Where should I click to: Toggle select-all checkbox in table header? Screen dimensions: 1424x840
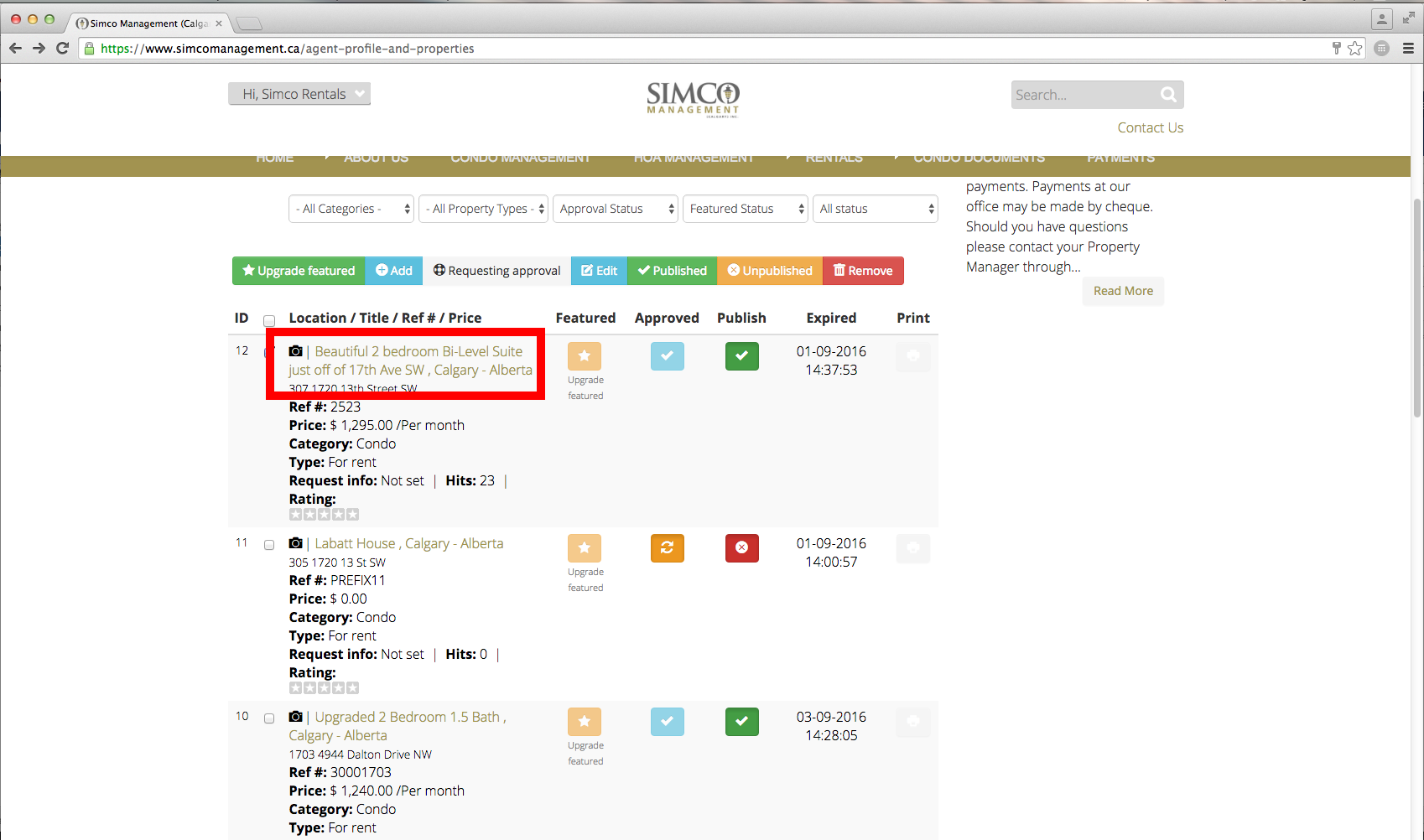(x=269, y=320)
